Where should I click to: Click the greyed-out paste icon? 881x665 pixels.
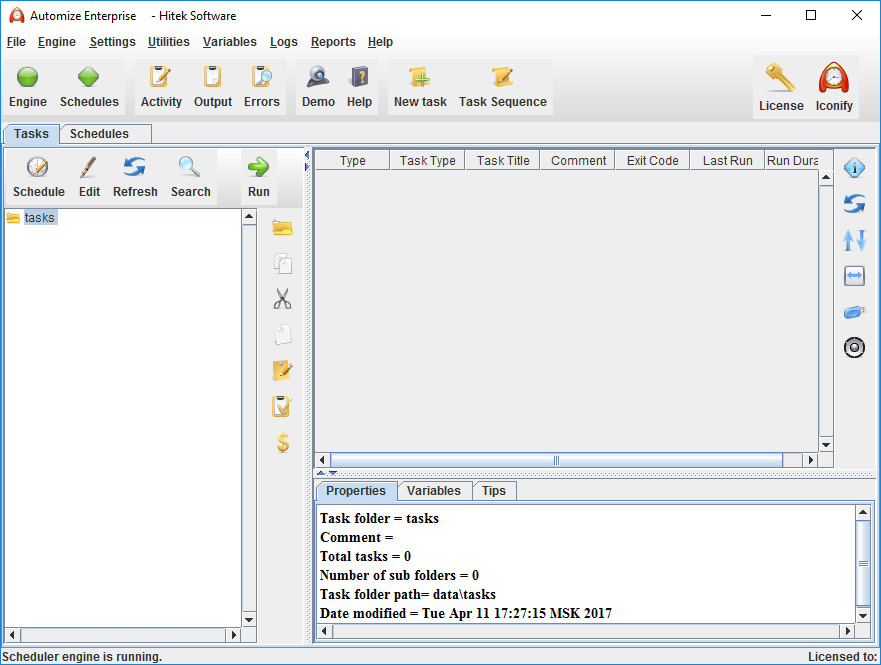pyautogui.click(x=282, y=335)
